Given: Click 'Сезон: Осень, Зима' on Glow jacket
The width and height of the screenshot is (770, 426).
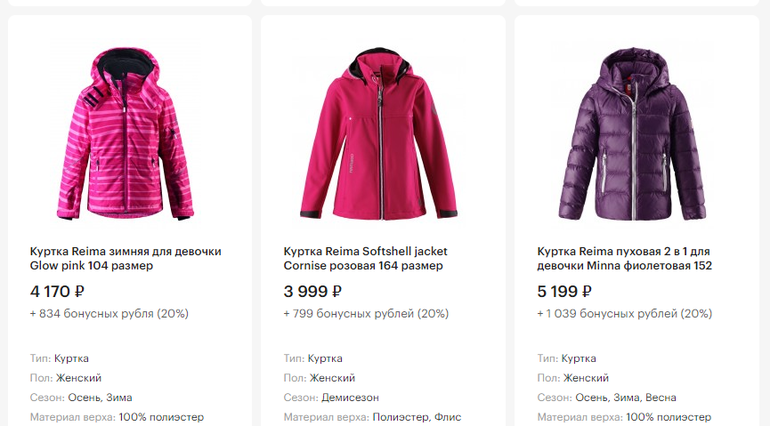Looking at the screenshot, I should point(81,398).
